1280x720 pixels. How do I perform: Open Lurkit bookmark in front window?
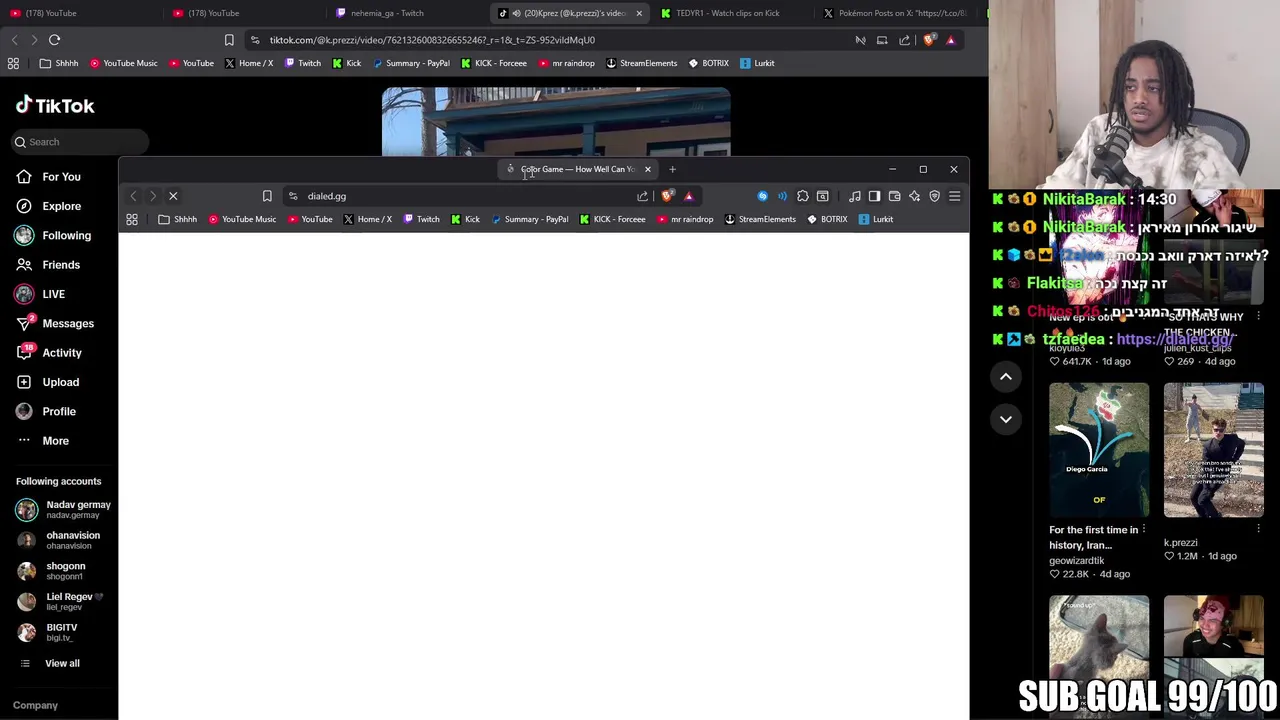[875, 219]
